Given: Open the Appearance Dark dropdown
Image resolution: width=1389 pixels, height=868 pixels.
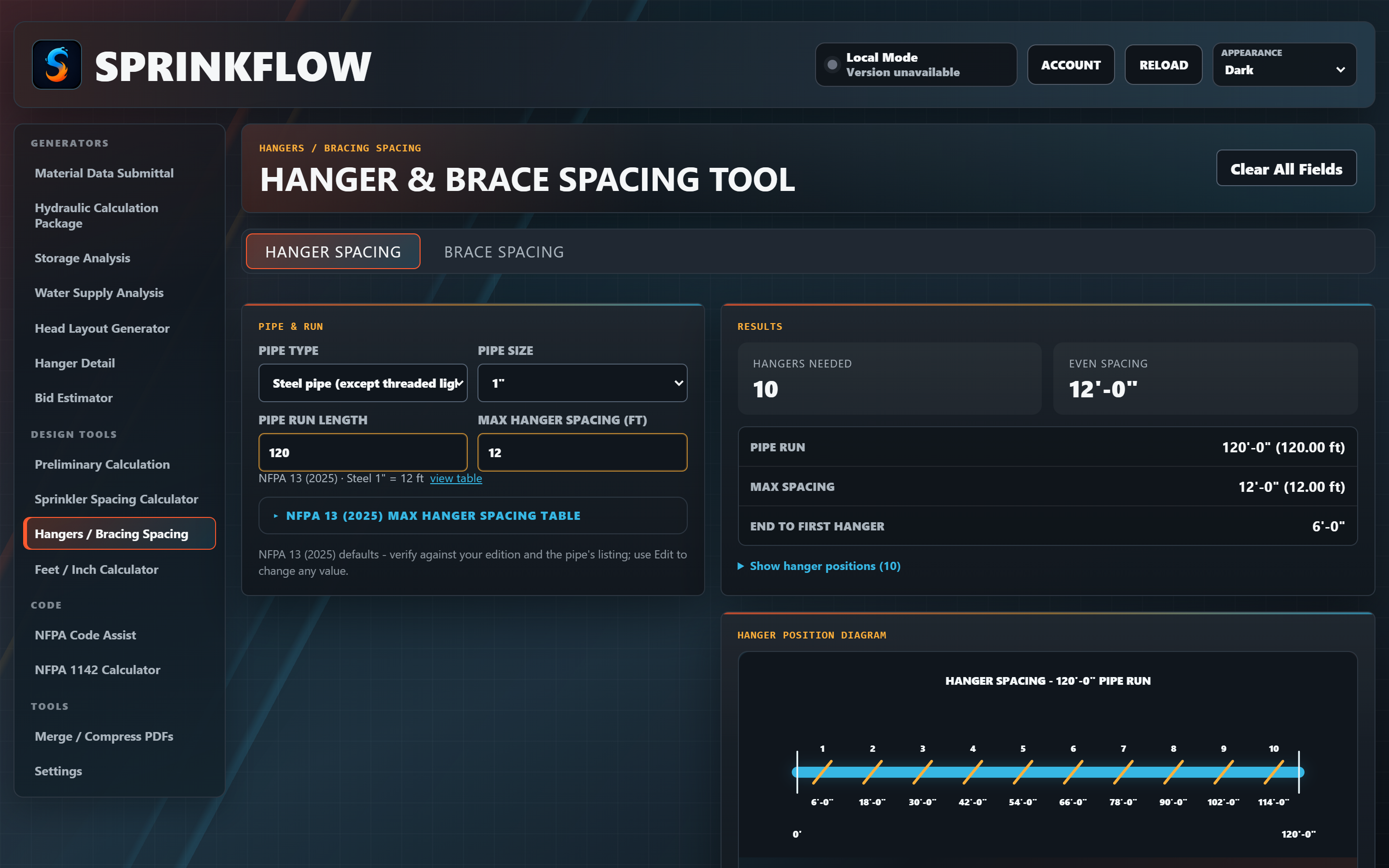Looking at the screenshot, I should tap(1284, 65).
